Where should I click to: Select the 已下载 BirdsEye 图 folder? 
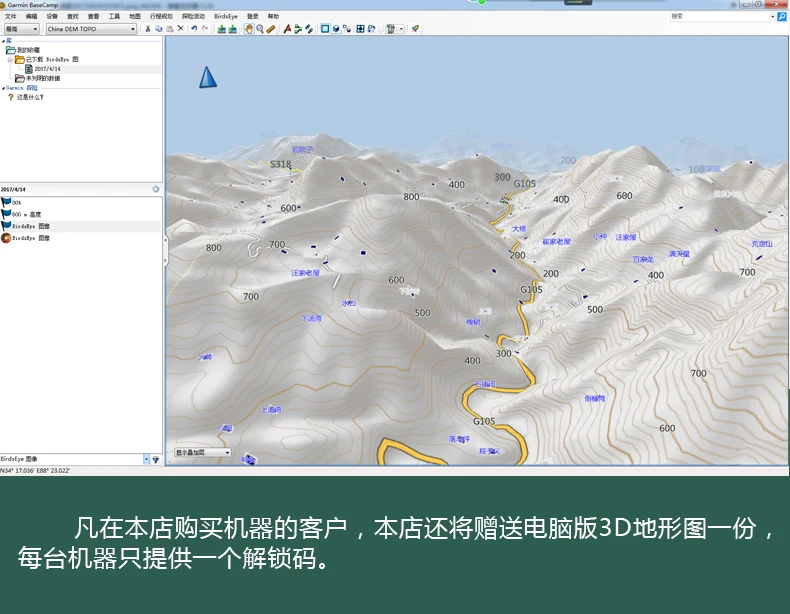(x=47, y=59)
